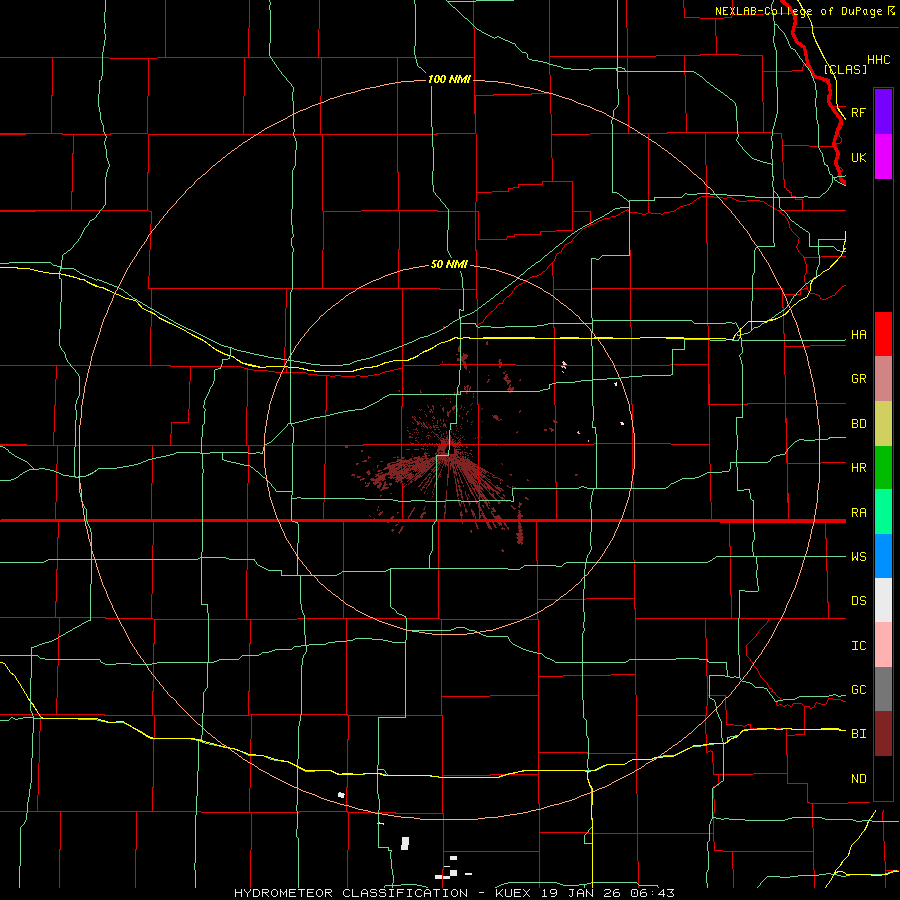
Task: Click the 19 JAN 26 date text
Action: [582, 893]
